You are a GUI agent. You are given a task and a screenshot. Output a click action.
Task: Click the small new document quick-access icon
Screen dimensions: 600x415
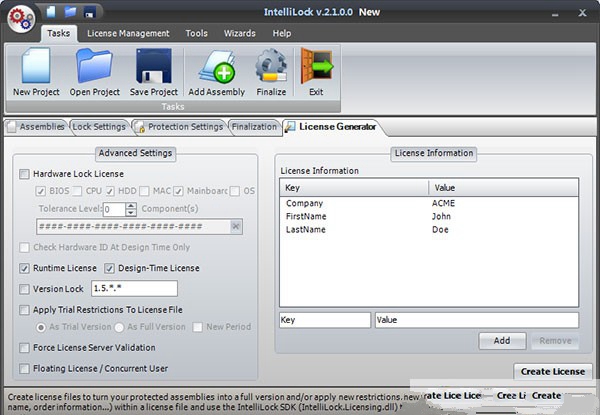pos(51,12)
